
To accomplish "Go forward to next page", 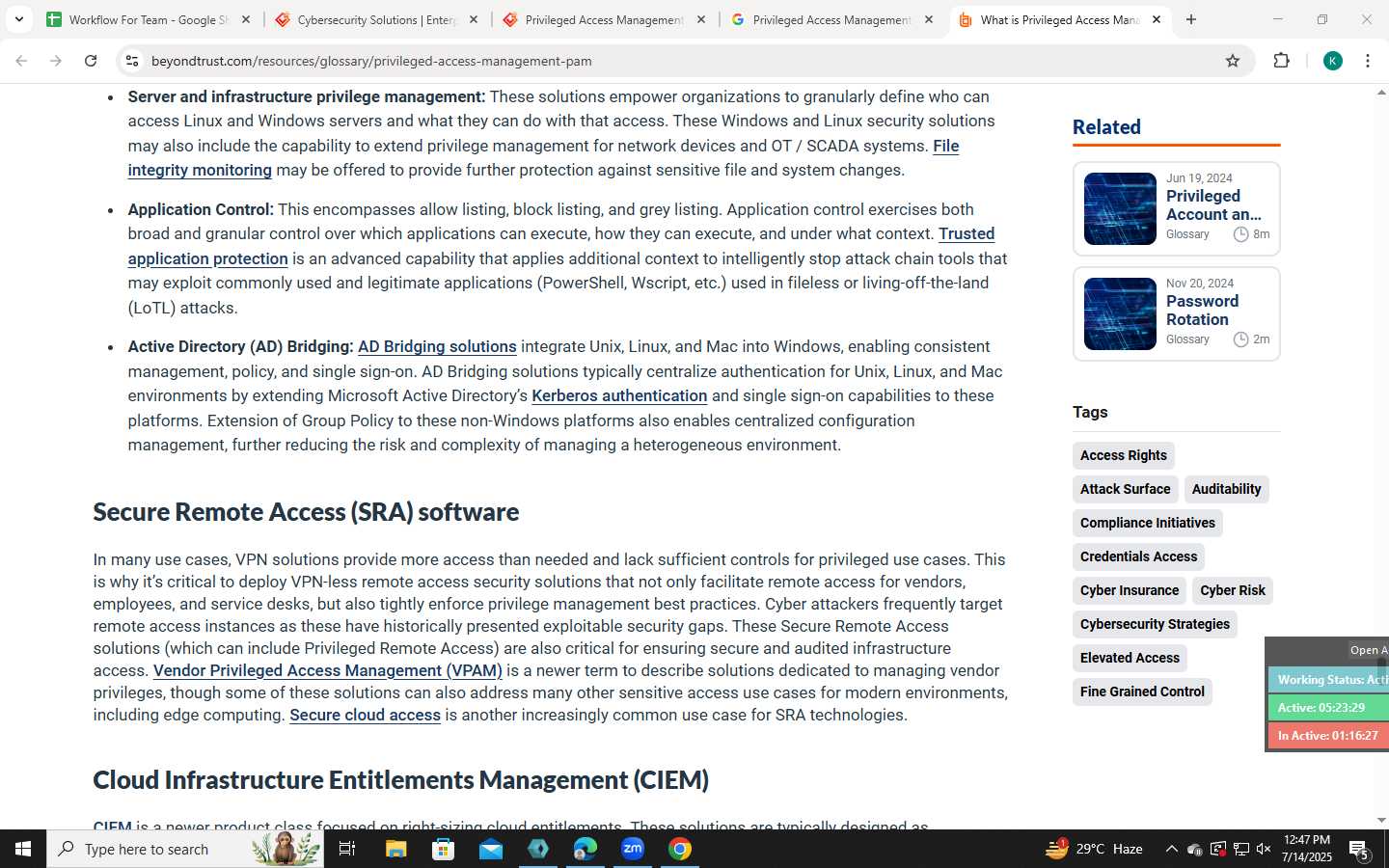I will click(56, 61).
